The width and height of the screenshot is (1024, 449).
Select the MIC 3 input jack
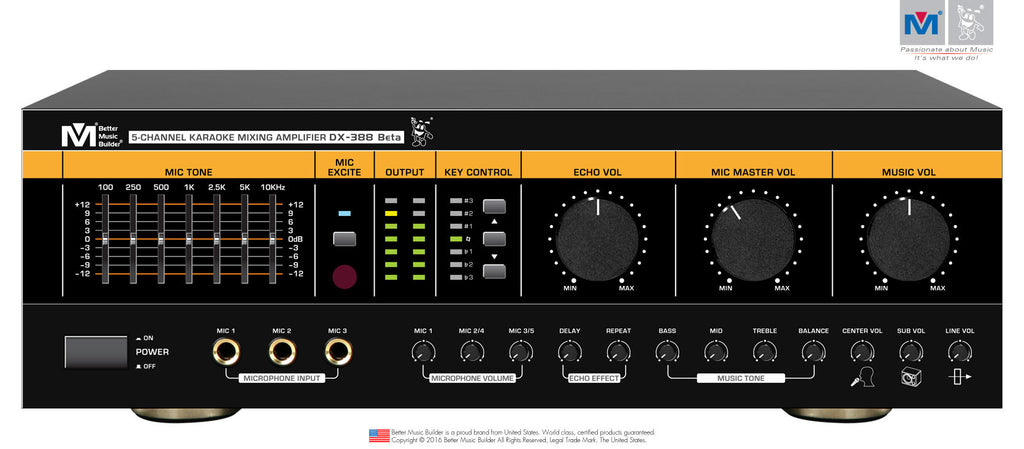[x=338, y=352]
